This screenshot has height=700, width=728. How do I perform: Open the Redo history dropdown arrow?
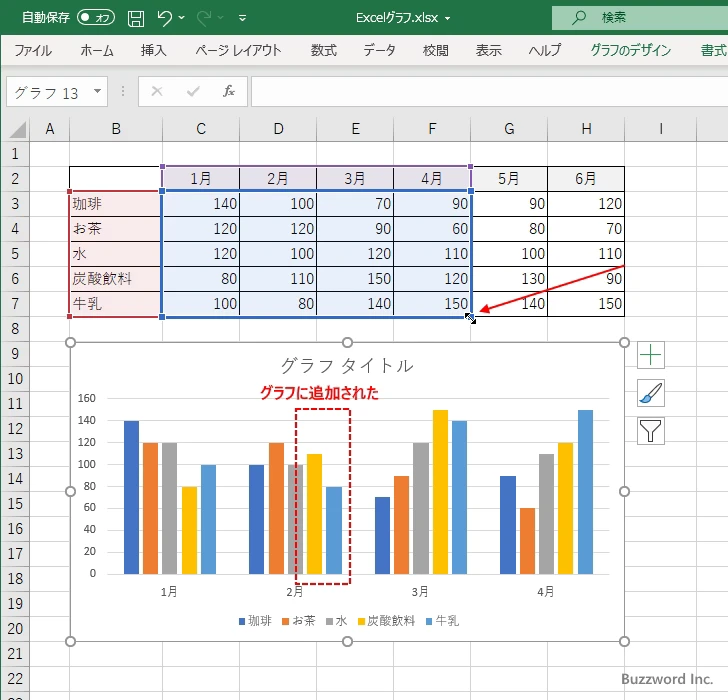221,18
